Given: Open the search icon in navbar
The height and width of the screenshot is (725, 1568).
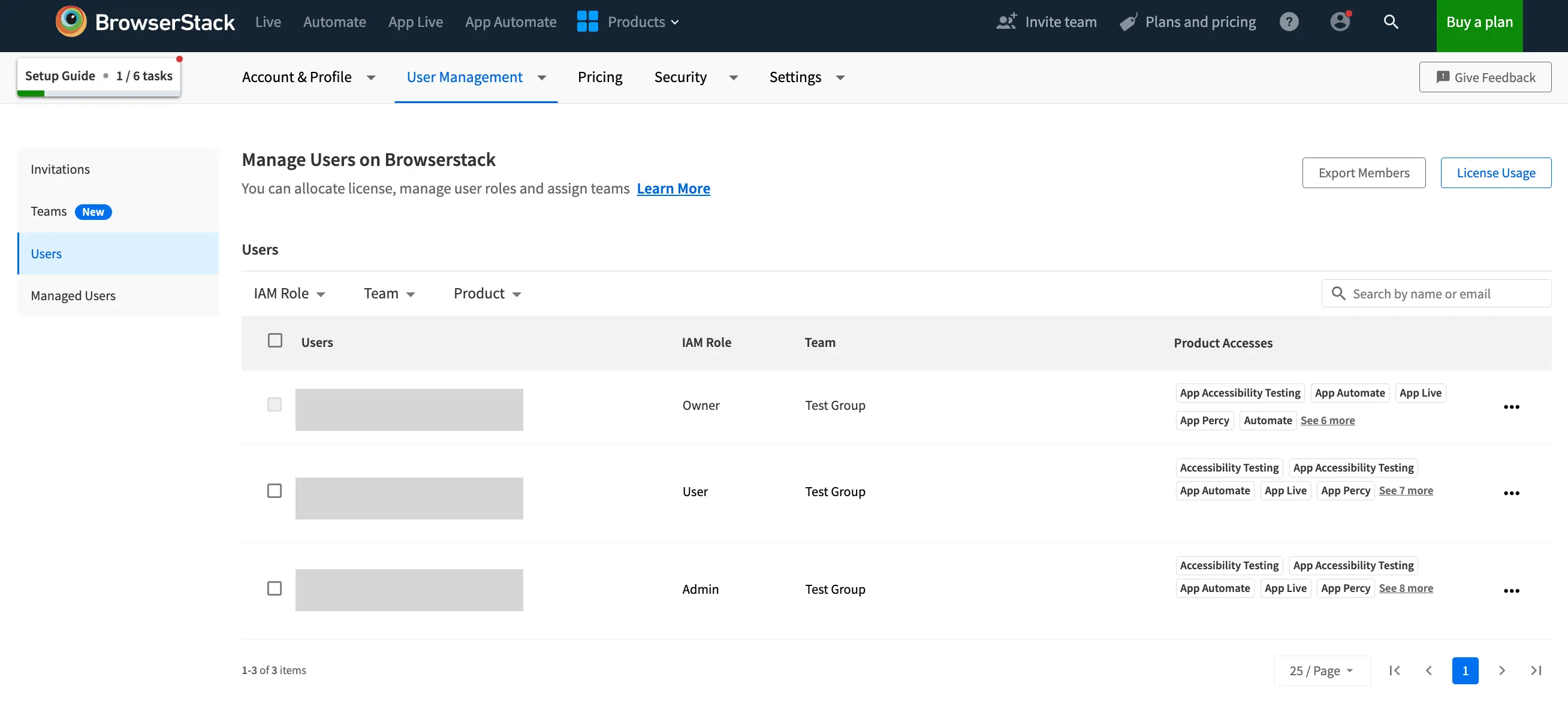Looking at the screenshot, I should click(x=1391, y=22).
